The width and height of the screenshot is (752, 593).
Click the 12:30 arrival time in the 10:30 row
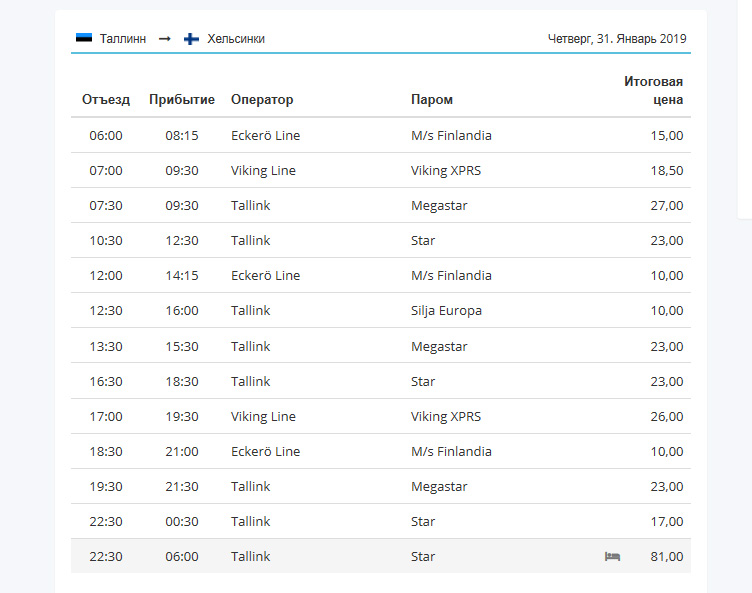click(182, 240)
